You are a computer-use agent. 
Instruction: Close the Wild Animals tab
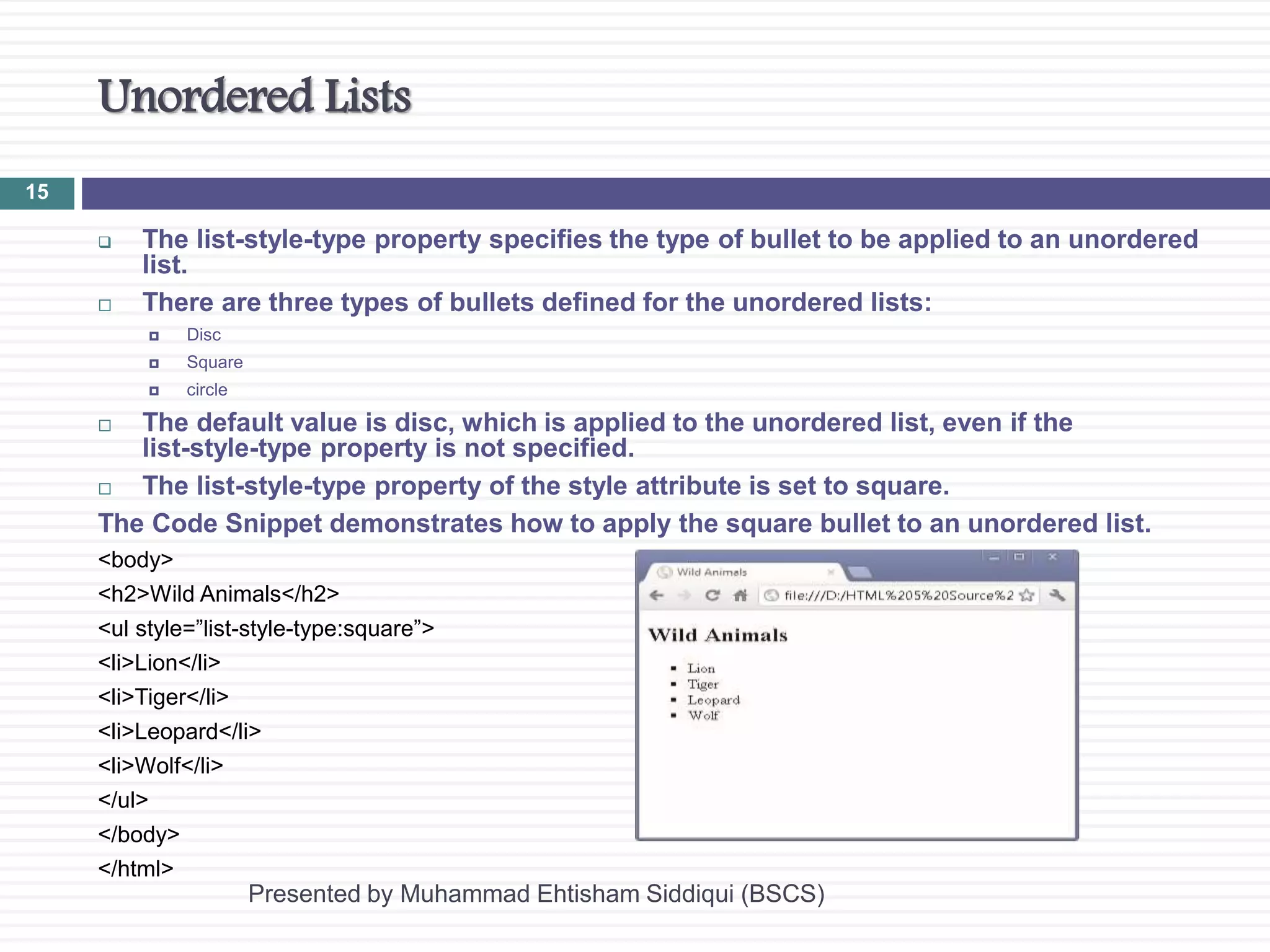point(831,572)
